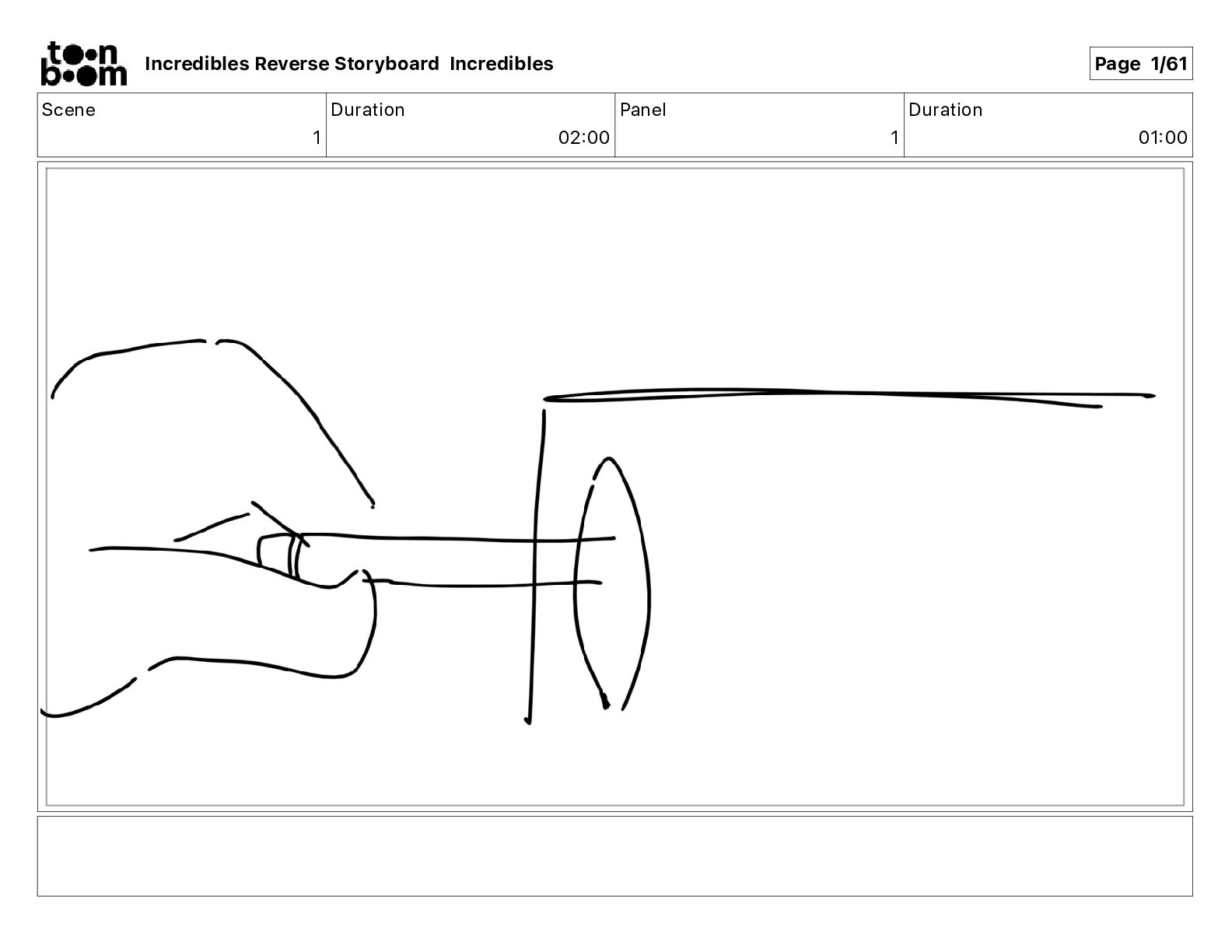Click the scene duration value '02:00'
Screen dimensions: 1232x952
(x=584, y=138)
